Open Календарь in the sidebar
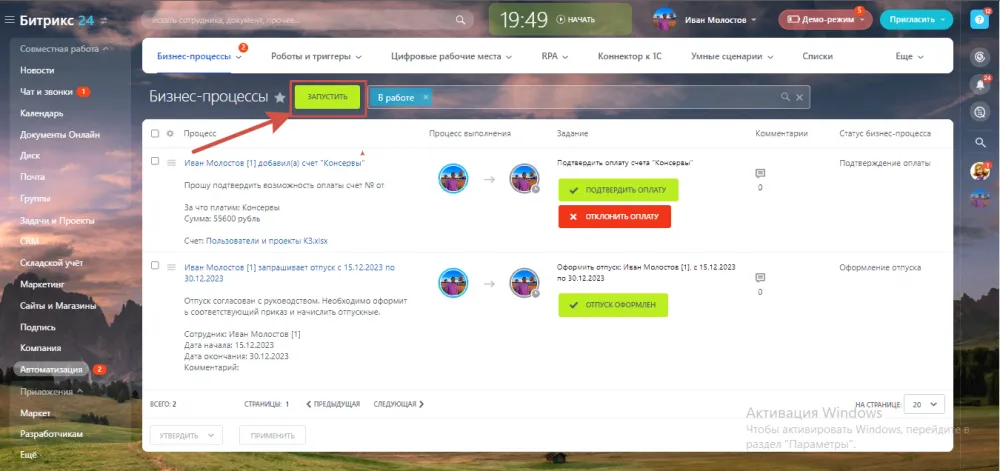1000x471 pixels. pyautogui.click(x=41, y=113)
